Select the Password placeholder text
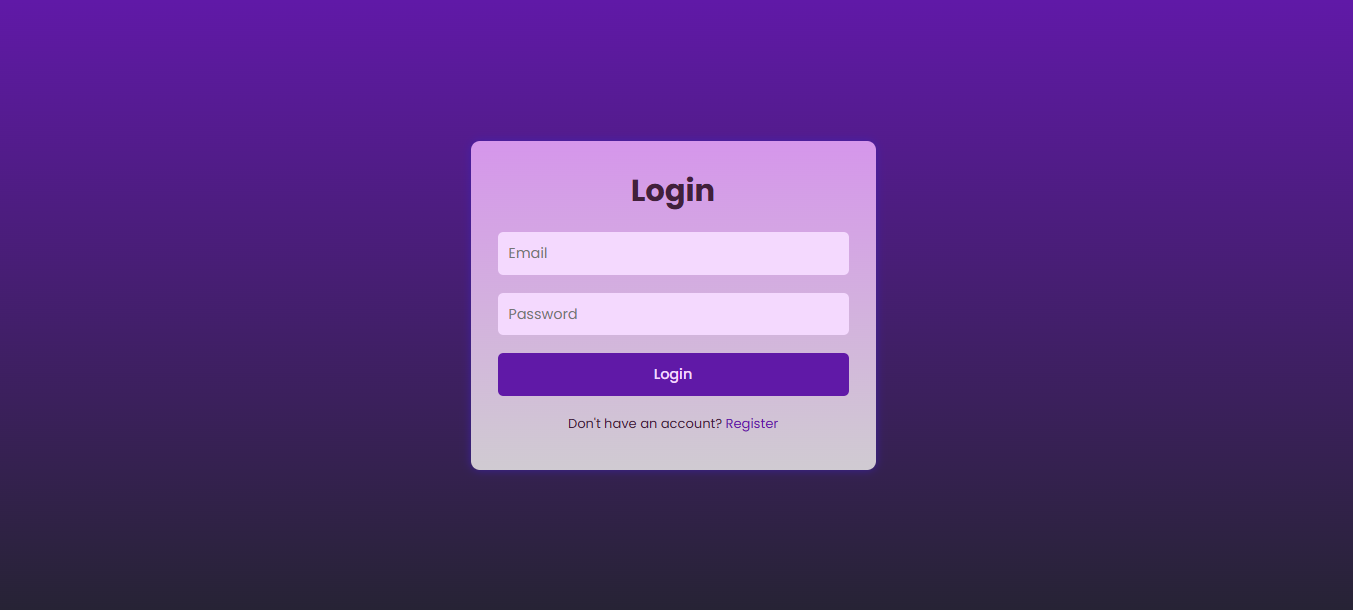The image size is (1353, 610). click(543, 314)
